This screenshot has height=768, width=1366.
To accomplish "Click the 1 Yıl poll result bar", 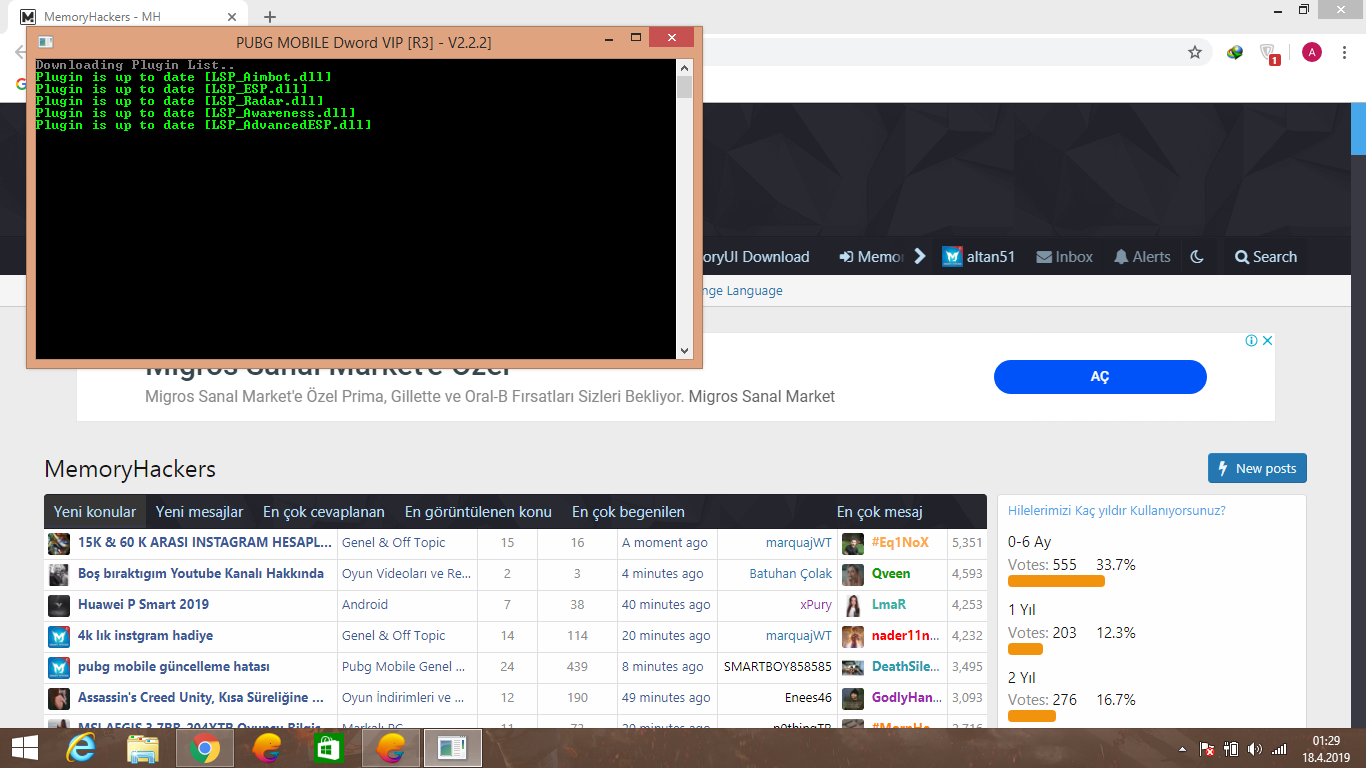I will (1025, 649).
